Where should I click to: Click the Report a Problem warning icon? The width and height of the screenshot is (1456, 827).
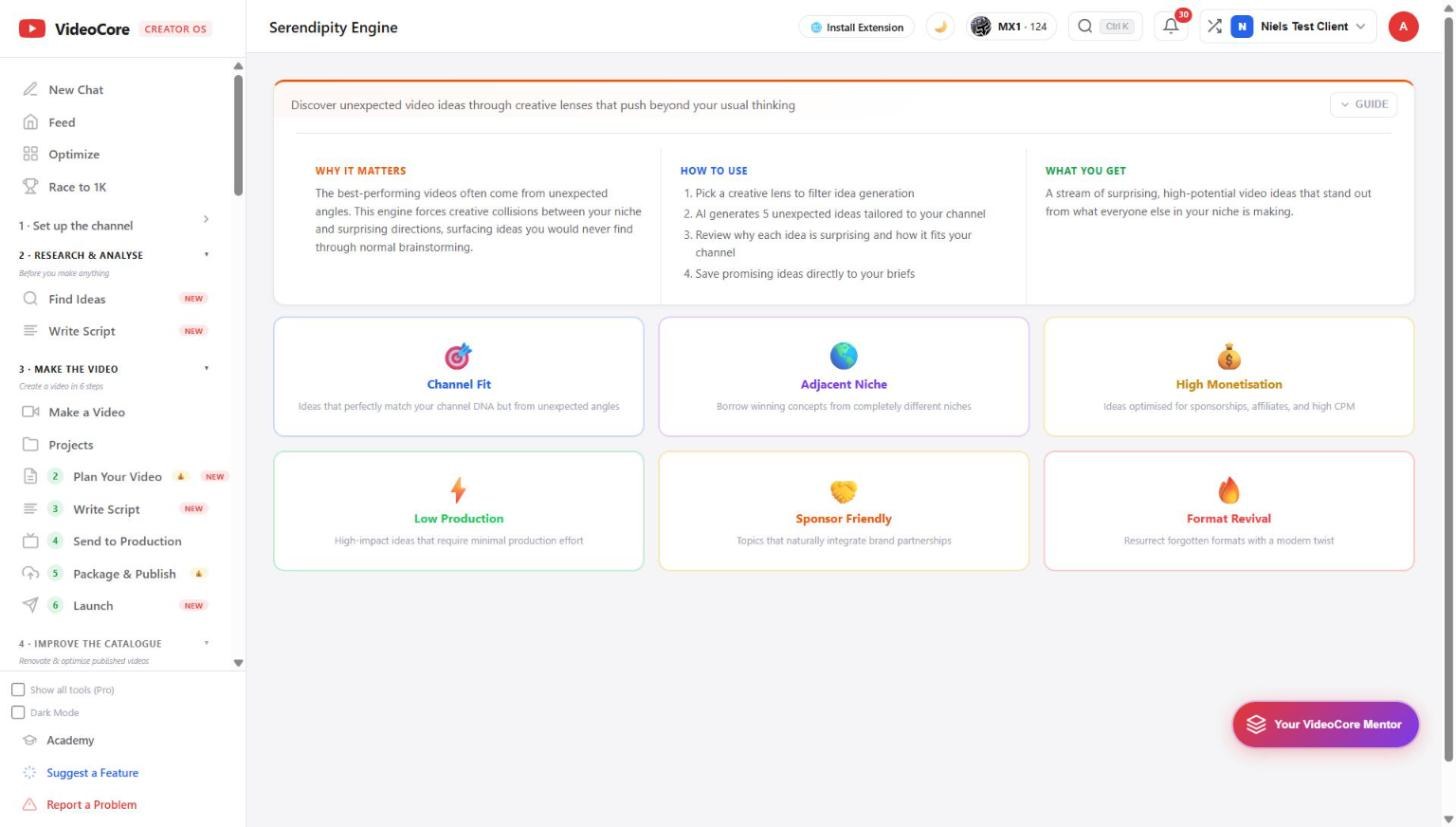(29, 805)
